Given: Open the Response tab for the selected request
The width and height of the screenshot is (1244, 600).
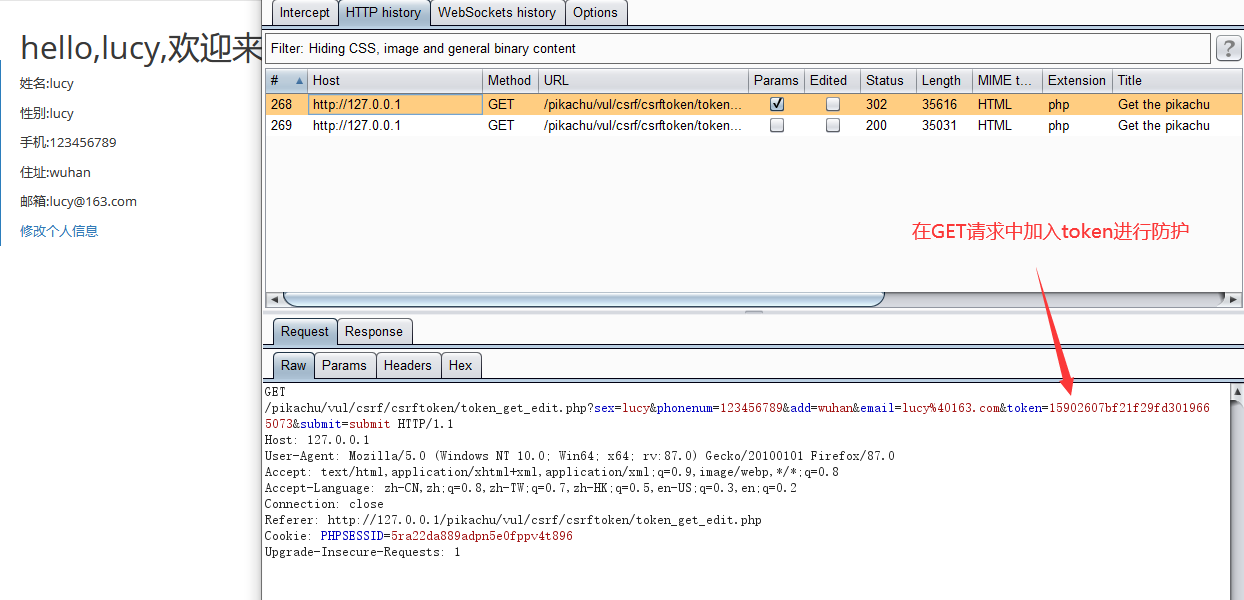Looking at the screenshot, I should pyautogui.click(x=374, y=330).
